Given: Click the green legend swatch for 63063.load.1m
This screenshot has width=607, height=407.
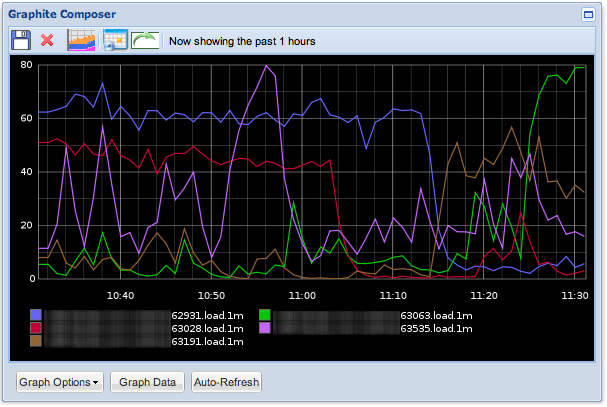Looking at the screenshot, I should tap(265, 315).
